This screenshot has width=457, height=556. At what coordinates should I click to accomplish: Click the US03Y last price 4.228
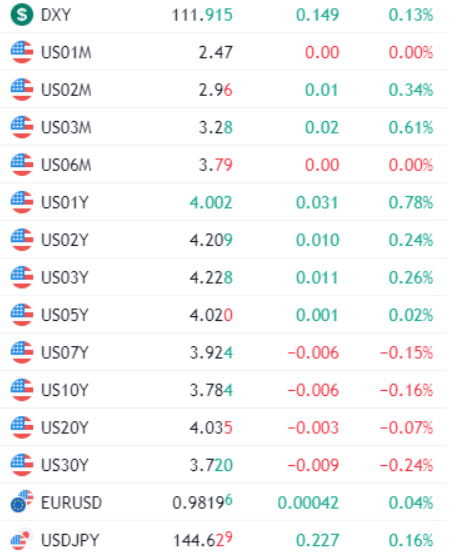pyautogui.click(x=211, y=278)
